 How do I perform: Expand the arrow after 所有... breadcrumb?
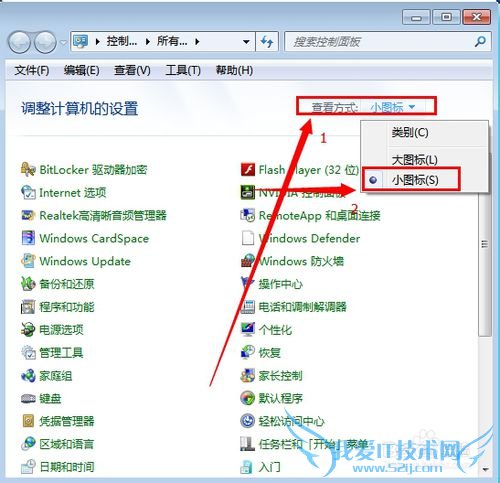coord(197,42)
